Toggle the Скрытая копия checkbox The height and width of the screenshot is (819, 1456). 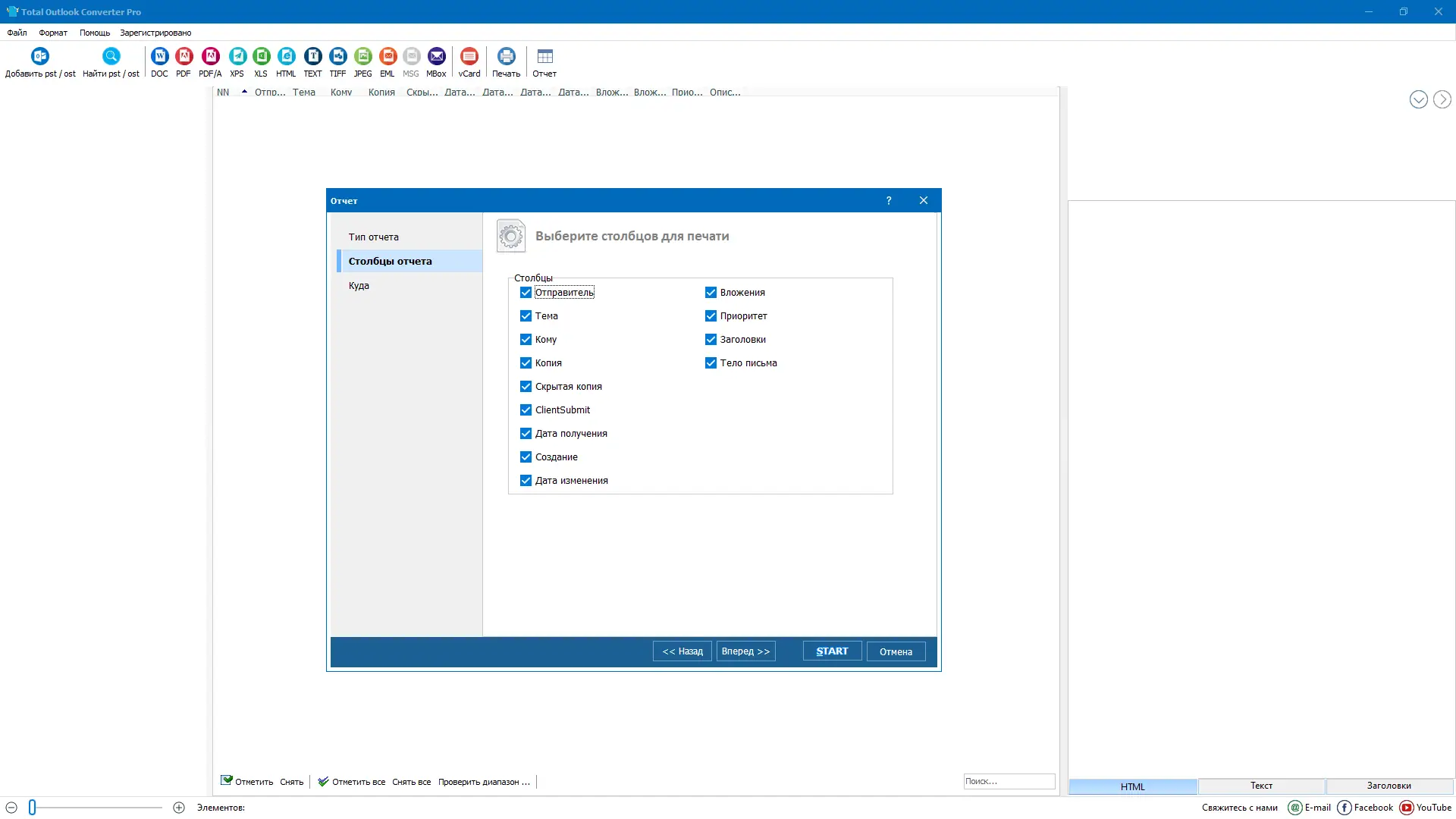(526, 387)
